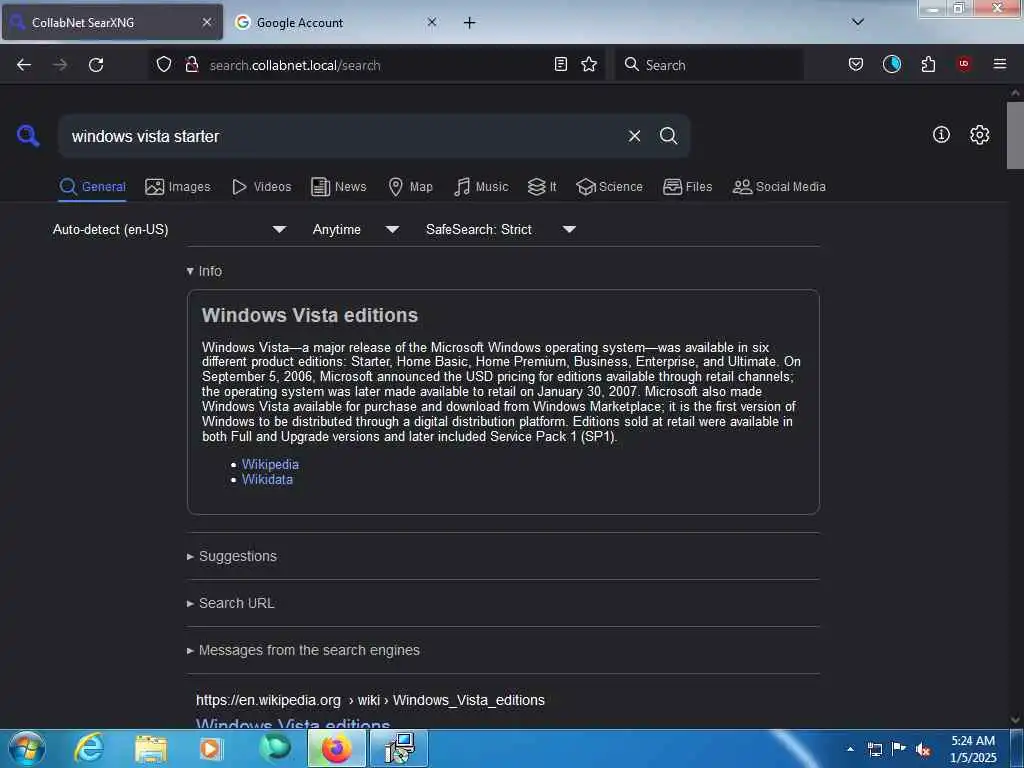Open the Wikidata link in infobox

[x=267, y=479]
